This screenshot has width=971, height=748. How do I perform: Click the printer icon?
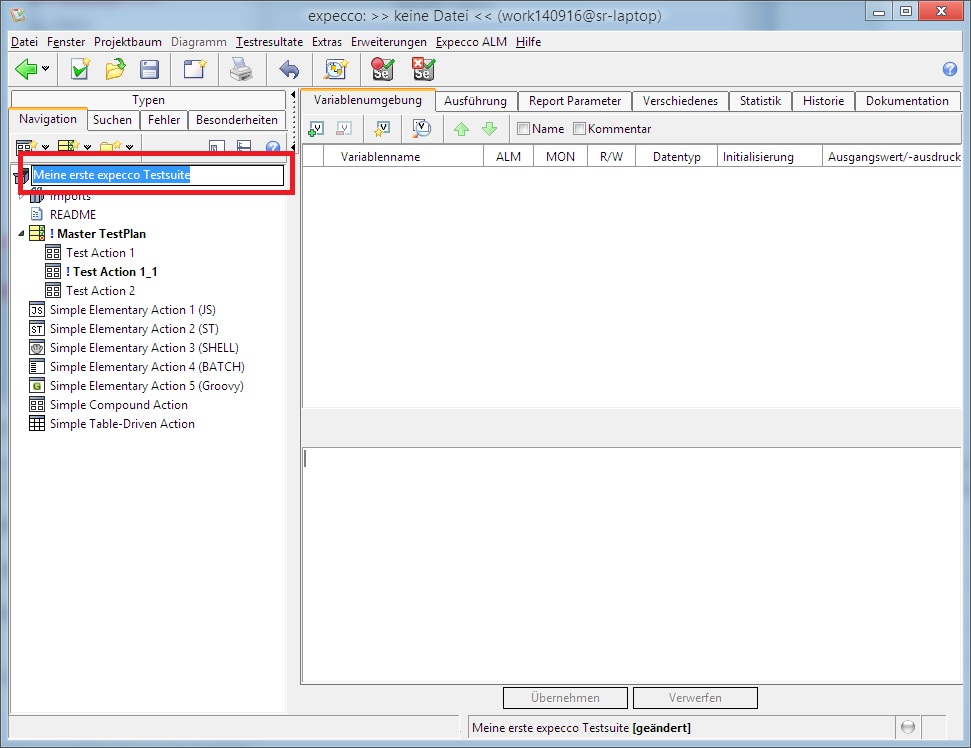tap(242, 69)
